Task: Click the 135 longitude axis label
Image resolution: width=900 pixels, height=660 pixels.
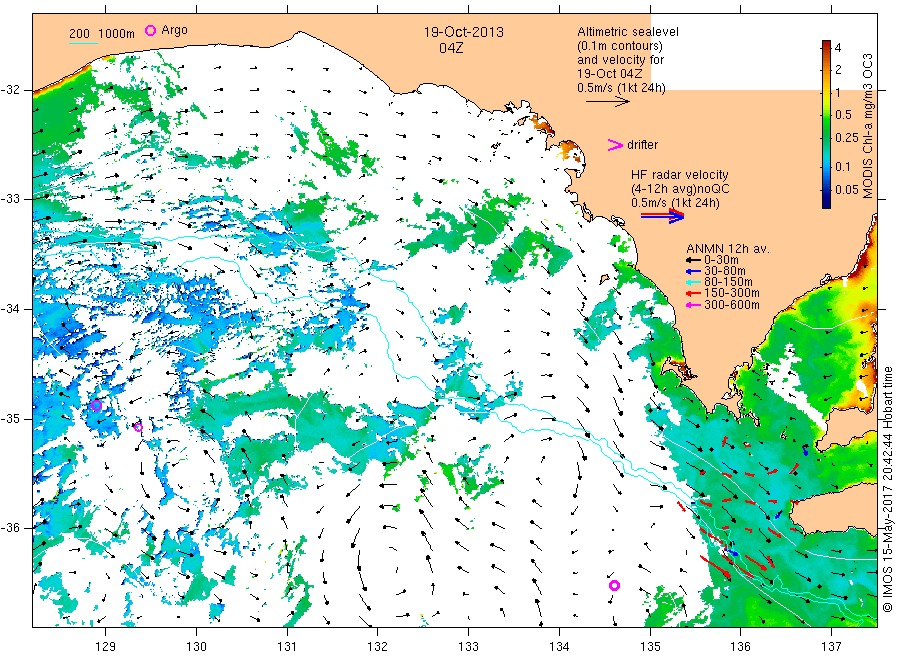Action: point(650,647)
